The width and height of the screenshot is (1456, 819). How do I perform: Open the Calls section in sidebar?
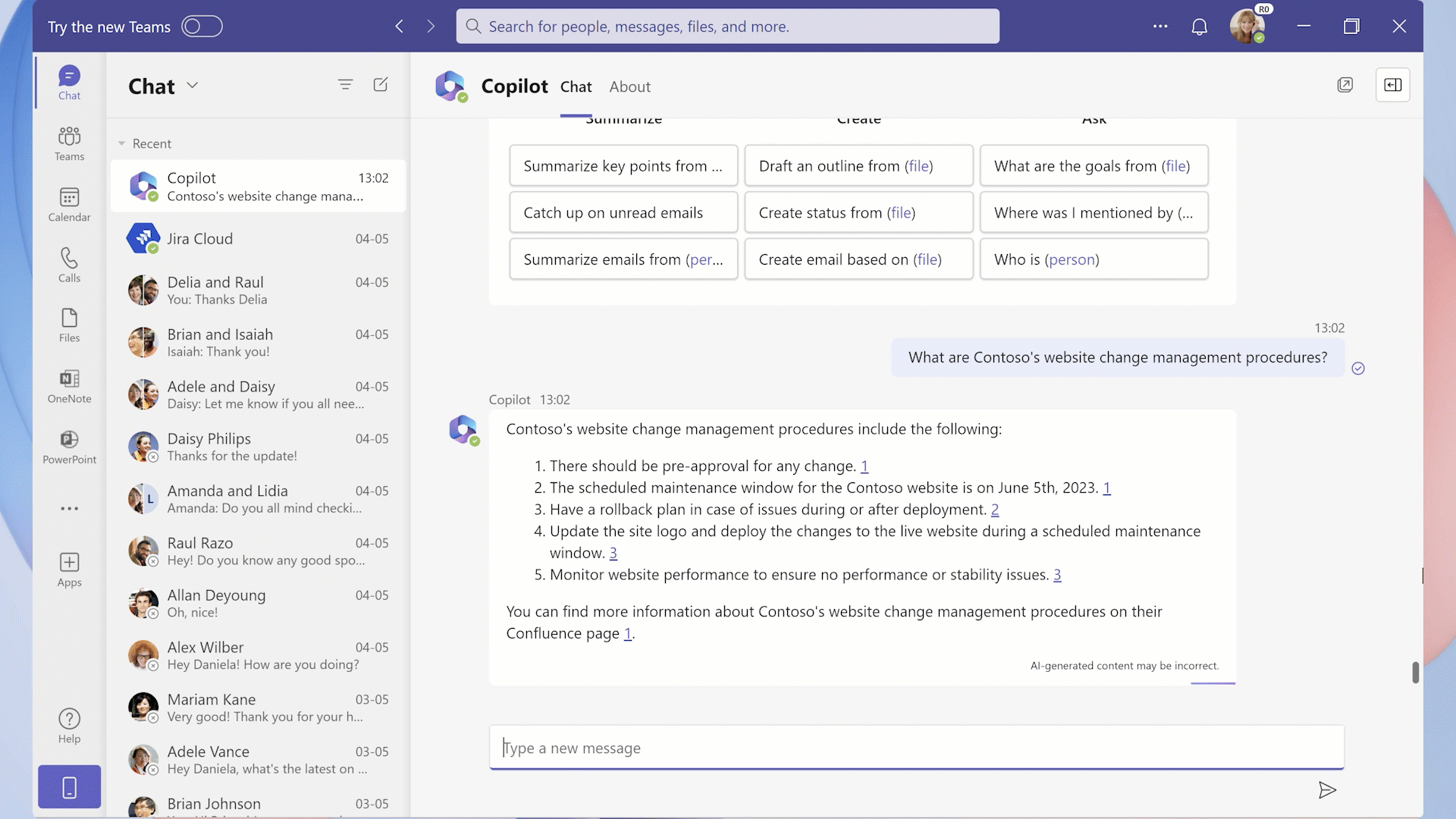tap(68, 265)
